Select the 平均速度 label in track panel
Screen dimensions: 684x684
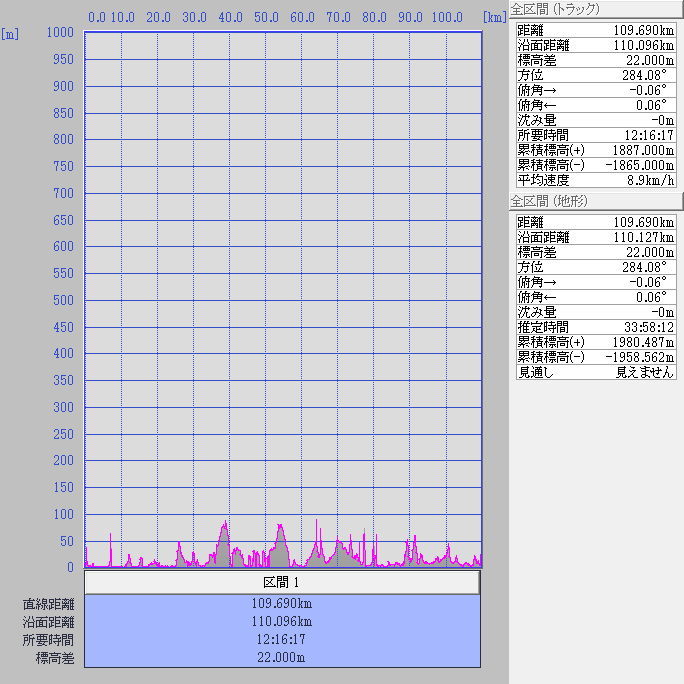(x=543, y=180)
